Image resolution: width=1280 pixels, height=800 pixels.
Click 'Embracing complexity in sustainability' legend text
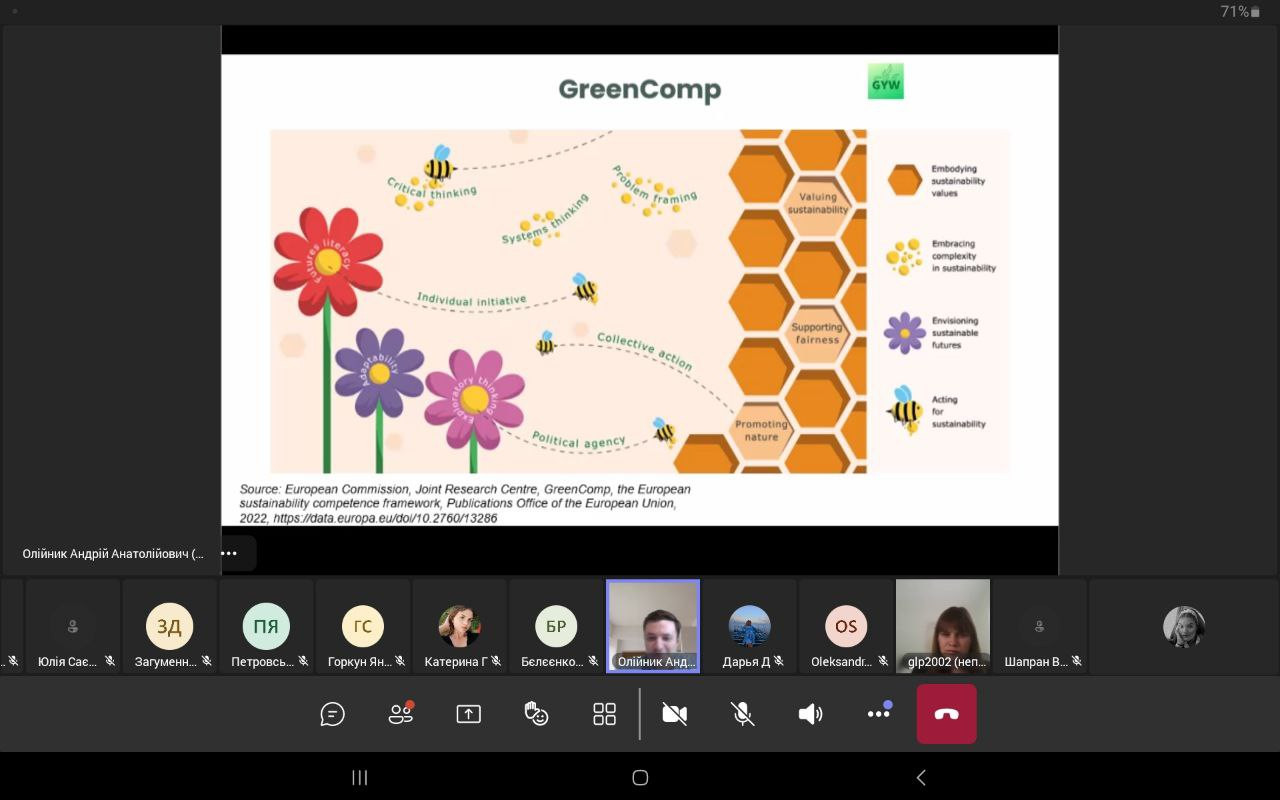pyautogui.click(x=963, y=256)
